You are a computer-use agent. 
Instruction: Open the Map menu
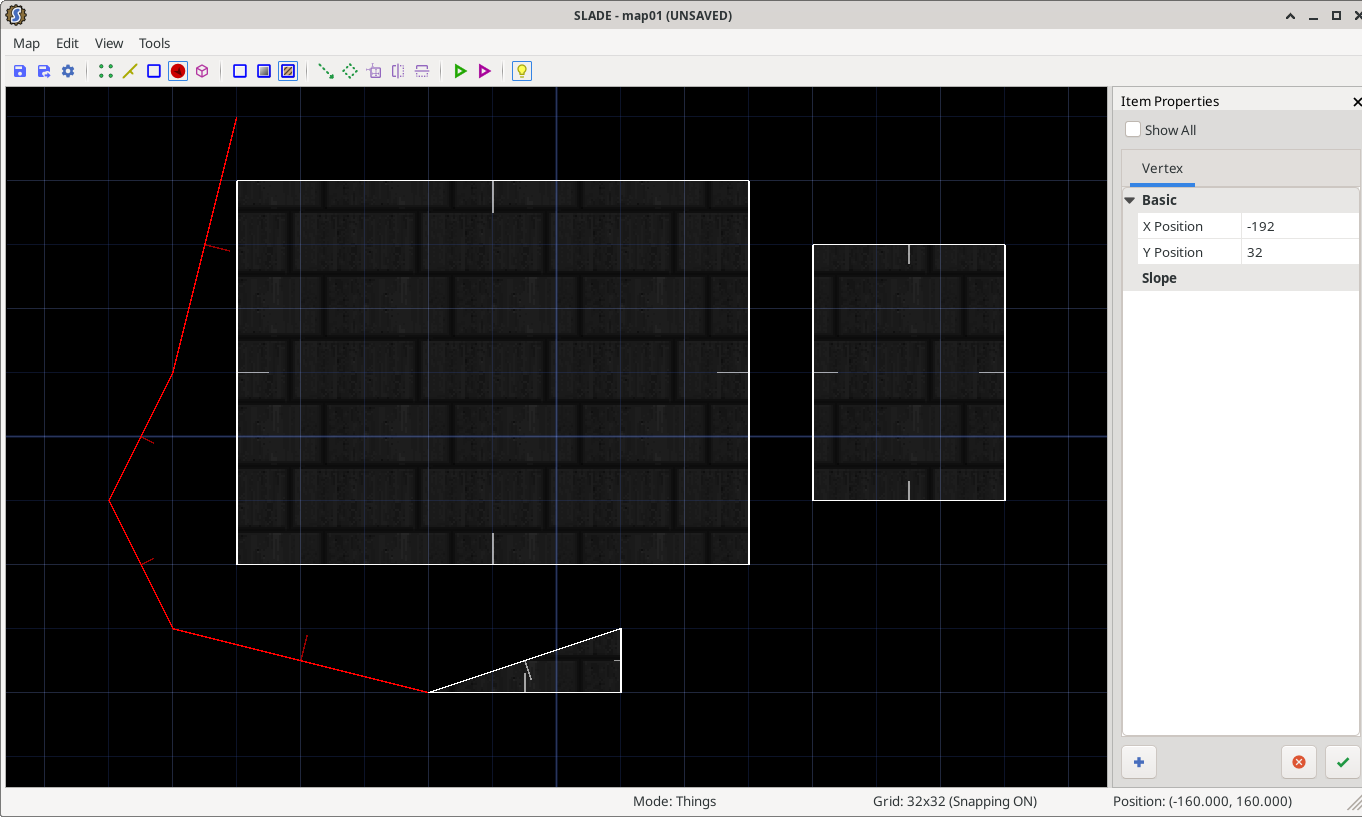(x=27, y=43)
